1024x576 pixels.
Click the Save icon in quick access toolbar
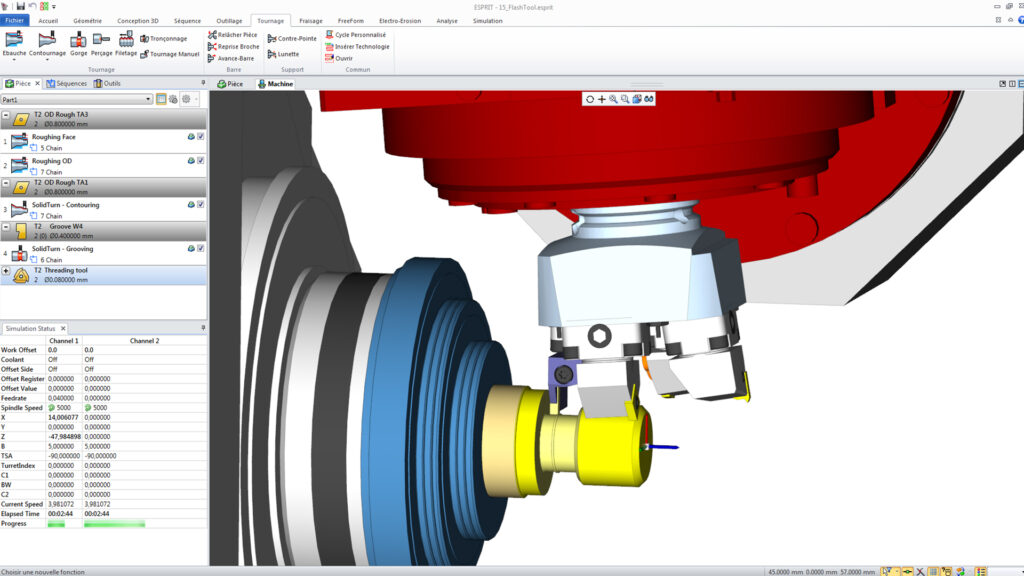click(x=21, y=6)
